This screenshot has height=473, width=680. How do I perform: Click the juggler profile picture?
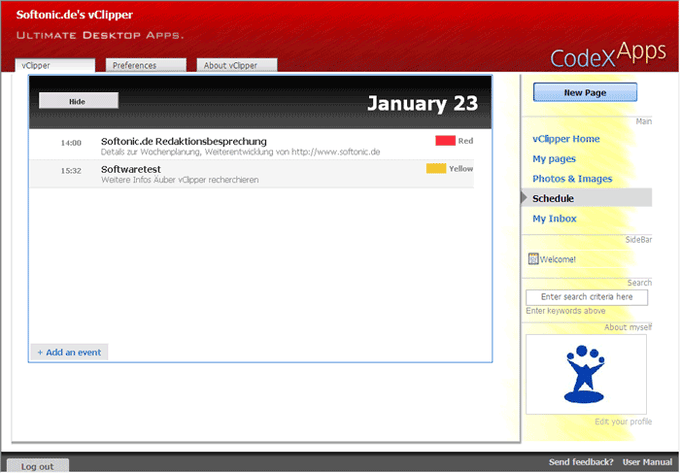tap(586, 375)
